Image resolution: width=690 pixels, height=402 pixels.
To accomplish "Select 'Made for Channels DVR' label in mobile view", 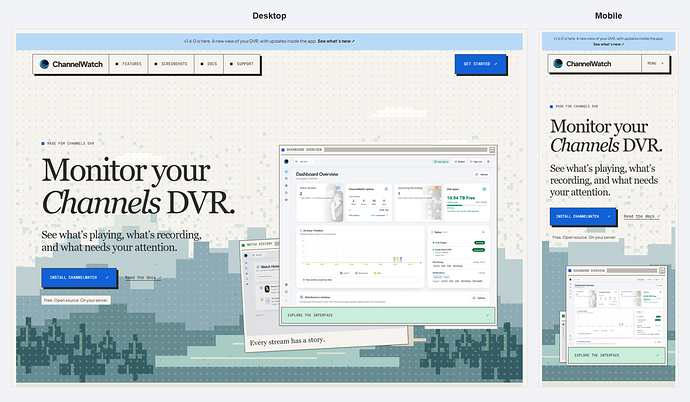I will click(574, 106).
